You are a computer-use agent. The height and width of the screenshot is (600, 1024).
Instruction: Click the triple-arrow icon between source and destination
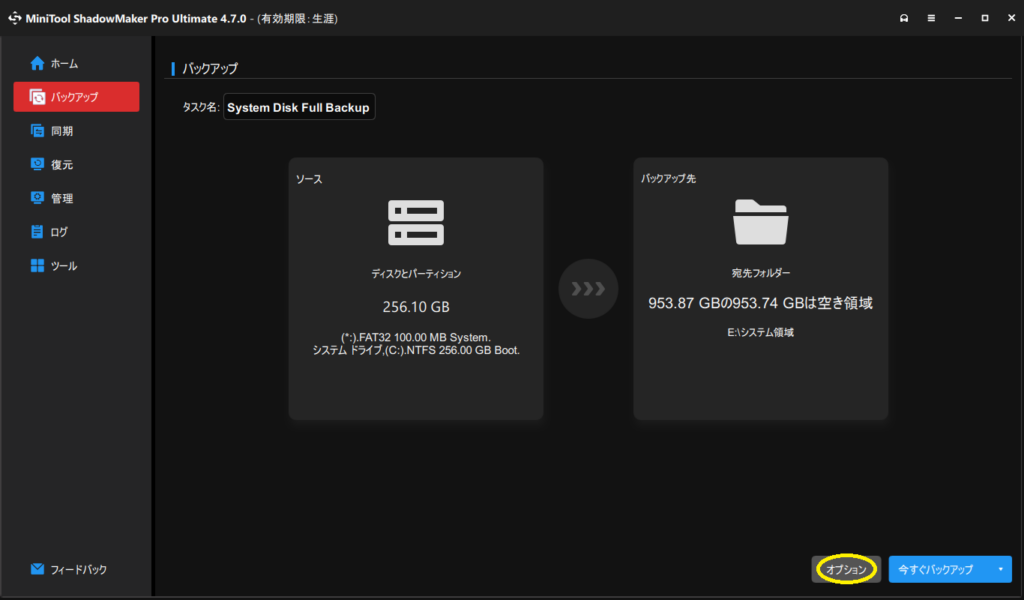[x=588, y=289]
